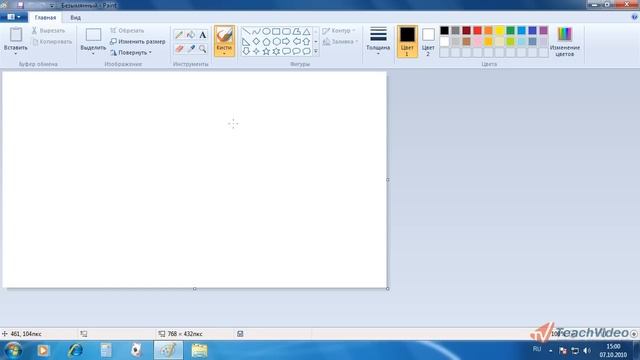Open the Кисти brushes dropdown

(x=224, y=50)
